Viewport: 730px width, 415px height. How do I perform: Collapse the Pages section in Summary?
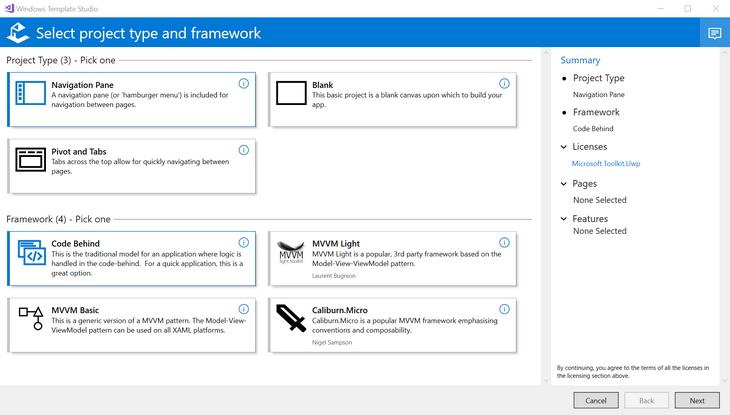coord(564,184)
